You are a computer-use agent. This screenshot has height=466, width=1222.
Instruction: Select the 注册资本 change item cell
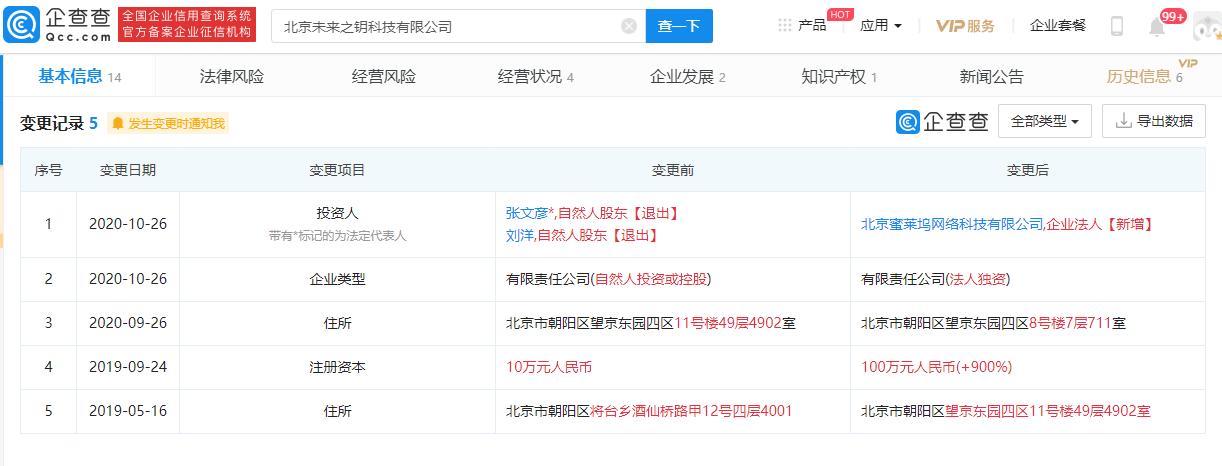point(337,367)
